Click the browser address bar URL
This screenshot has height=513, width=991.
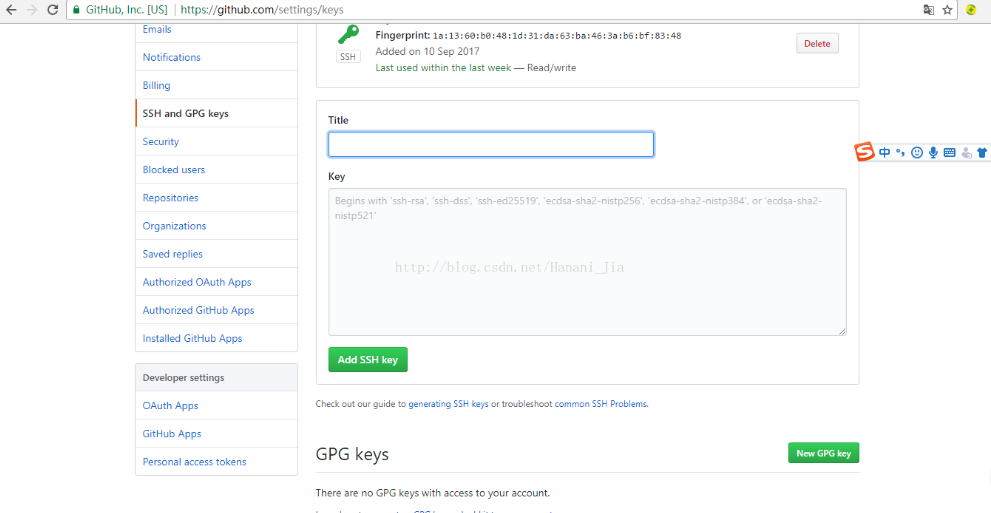[x=262, y=9]
